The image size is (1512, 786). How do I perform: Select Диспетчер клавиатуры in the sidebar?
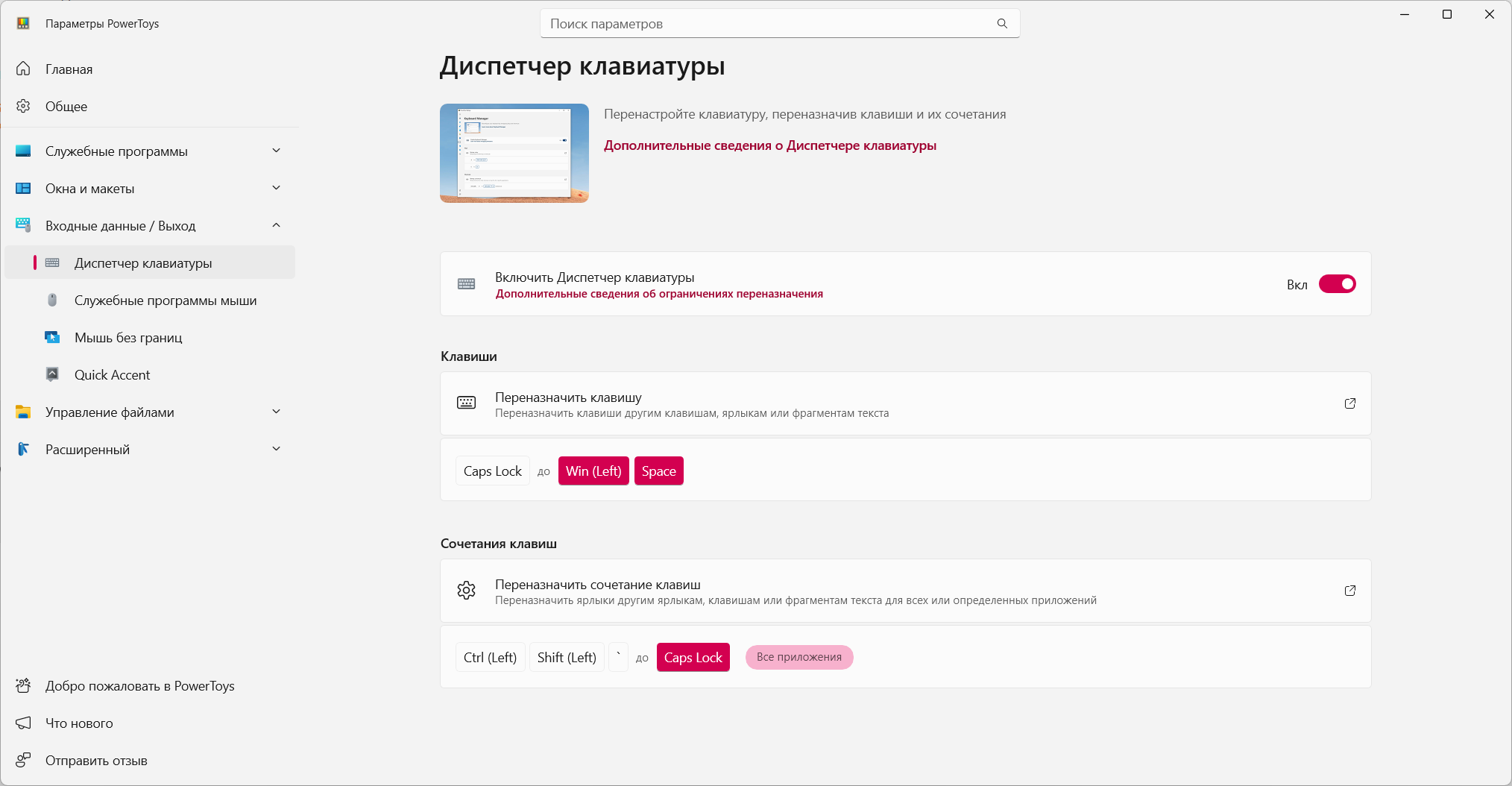tap(150, 262)
